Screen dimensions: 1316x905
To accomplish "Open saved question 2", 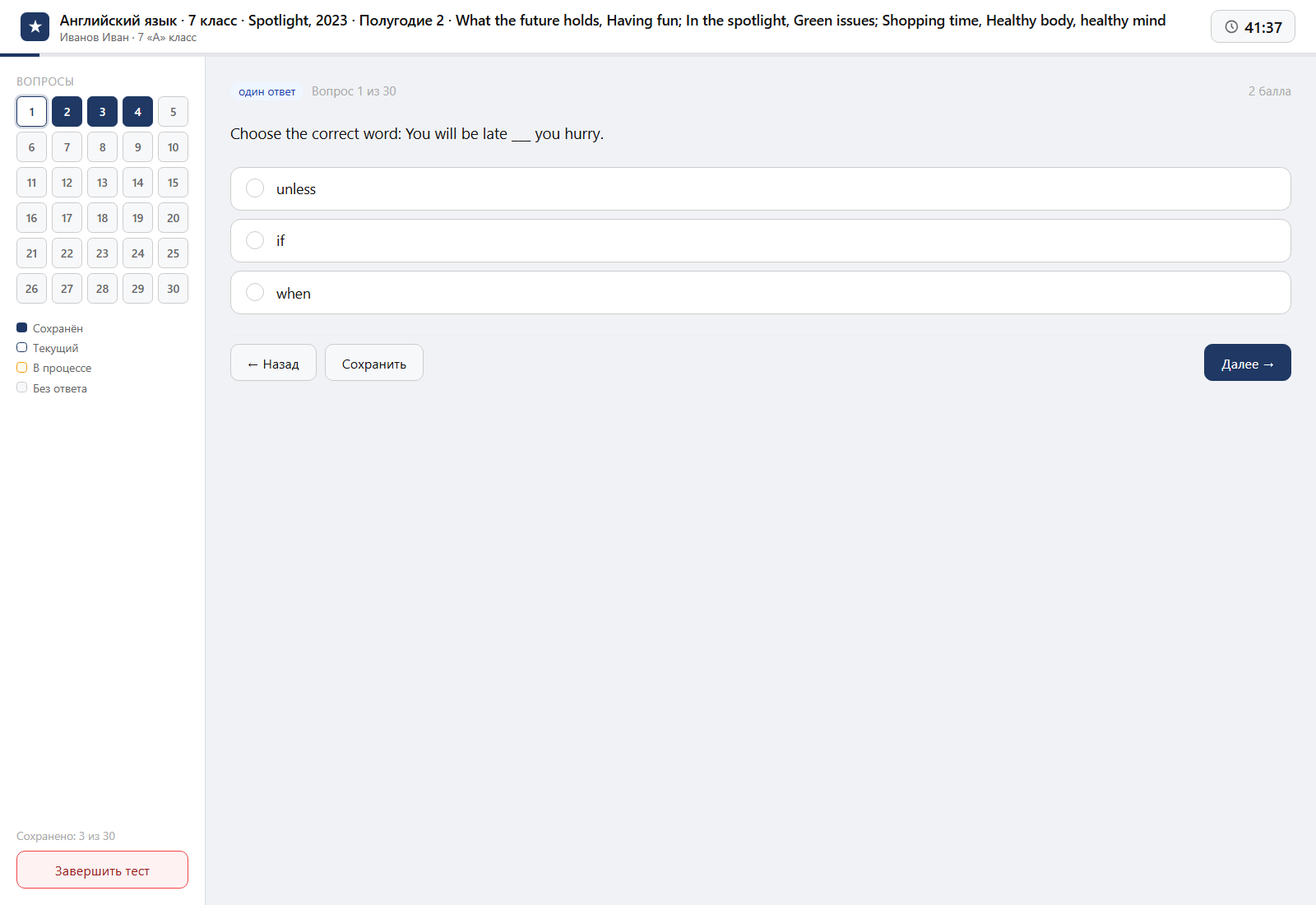I will [67, 112].
